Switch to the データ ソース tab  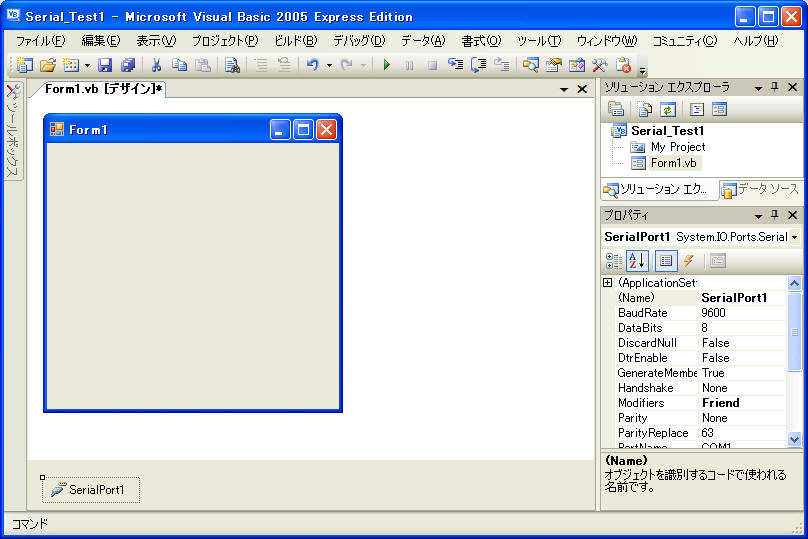[x=761, y=190]
